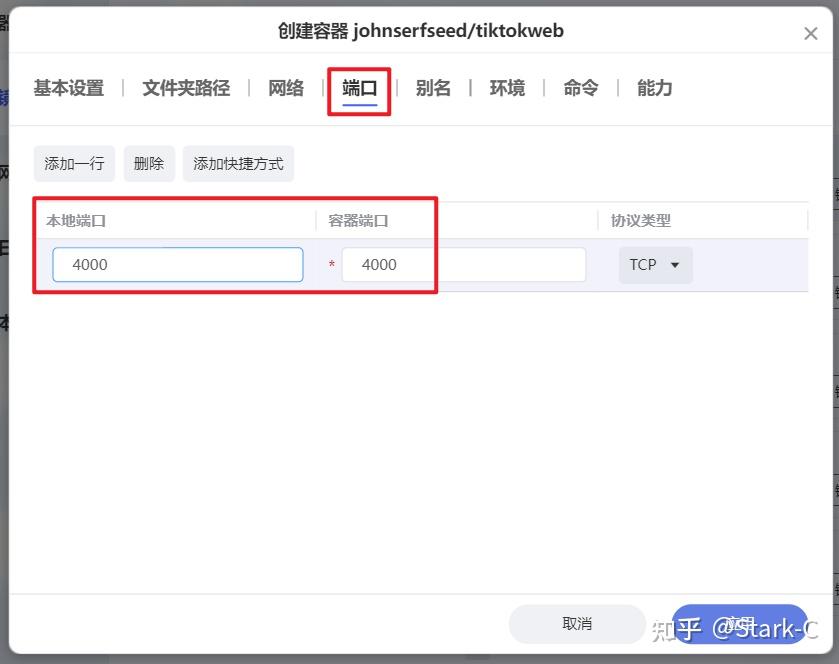Click the 本地端口 column header
Screen dimensions: 839x664
click(x=76, y=220)
